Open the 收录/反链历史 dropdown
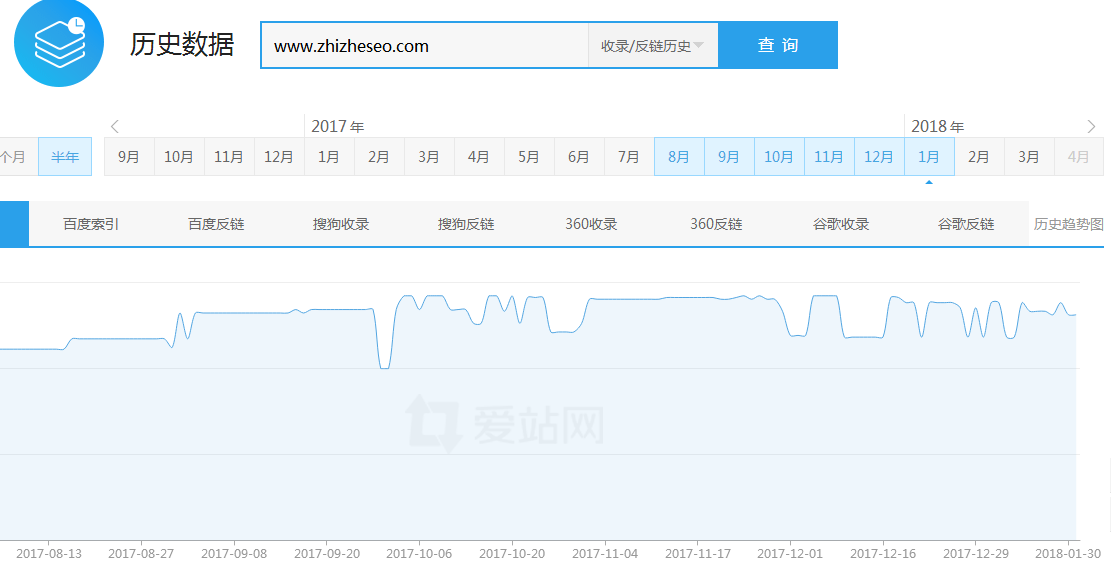This screenshot has height=572, width=1111. (x=653, y=46)
